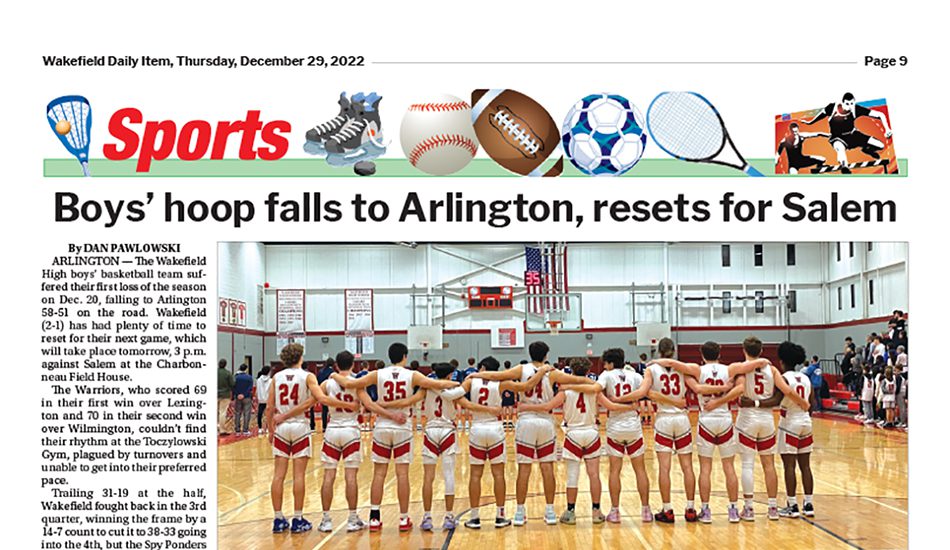Click the American flag in photo

click(546, 279)
